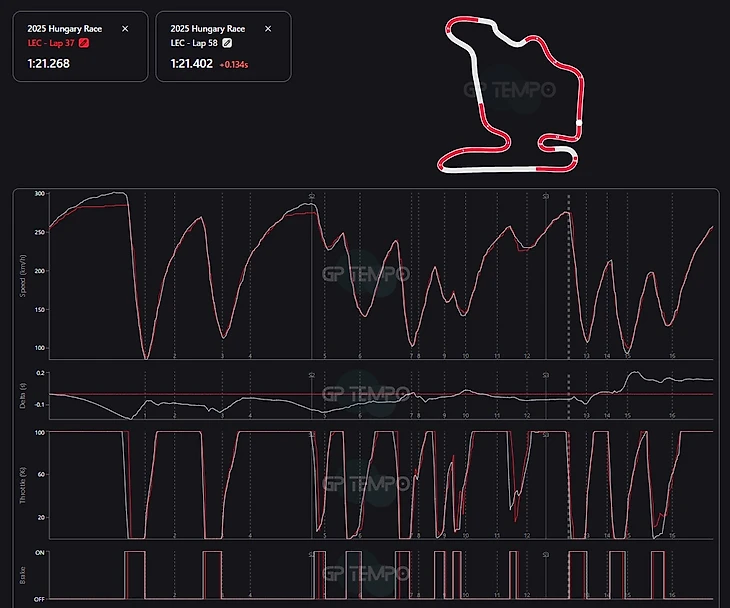Click the 150 value on the speed axis
Viewport: 730px width, 608px height.
pyautogui.click(x=40, y=310)
